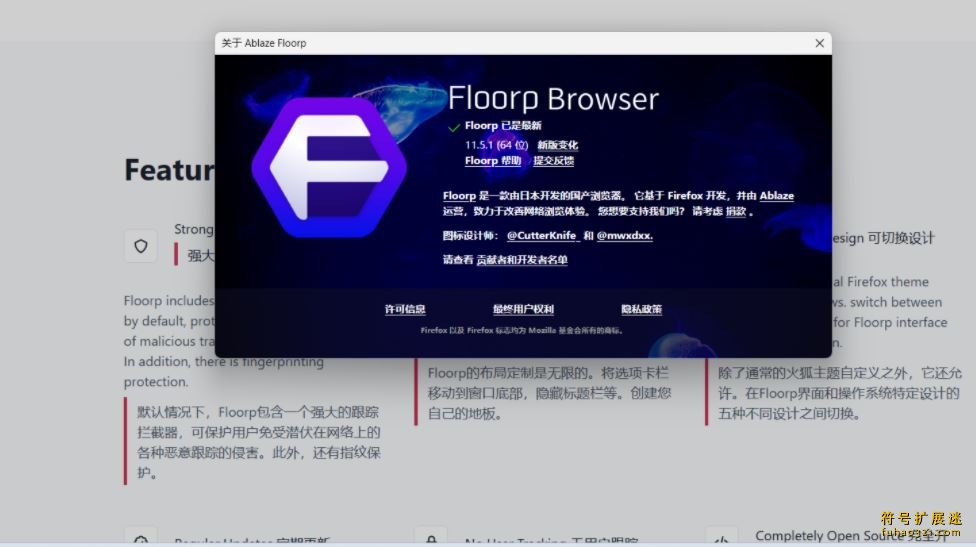Click the 默认情况下 tracker paragraph on page
The height and width of the screenshot is (547, 976).
pyautogui.click(x=259, y=442)
